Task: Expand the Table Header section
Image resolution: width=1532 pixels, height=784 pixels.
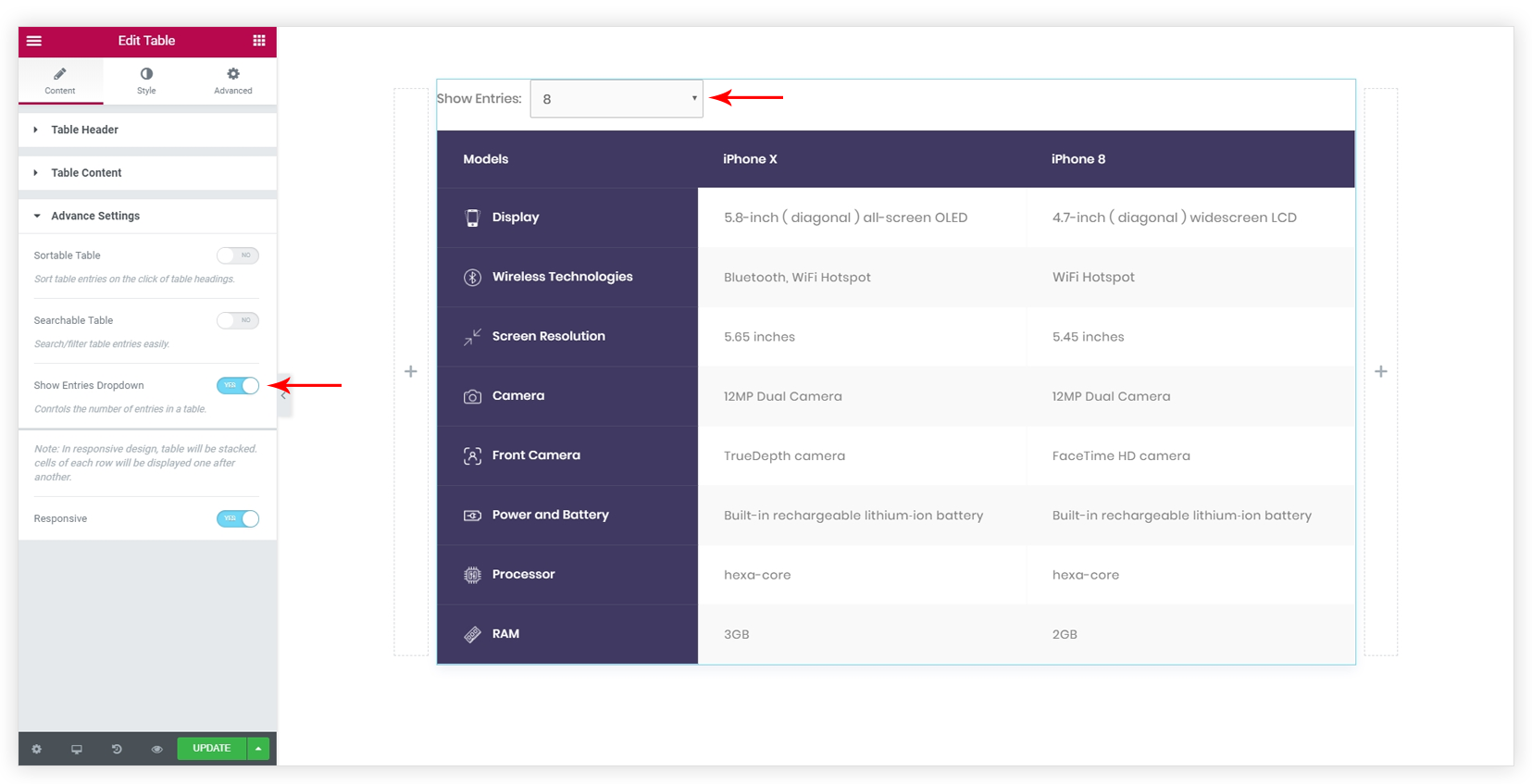Action: pos(147,130)
